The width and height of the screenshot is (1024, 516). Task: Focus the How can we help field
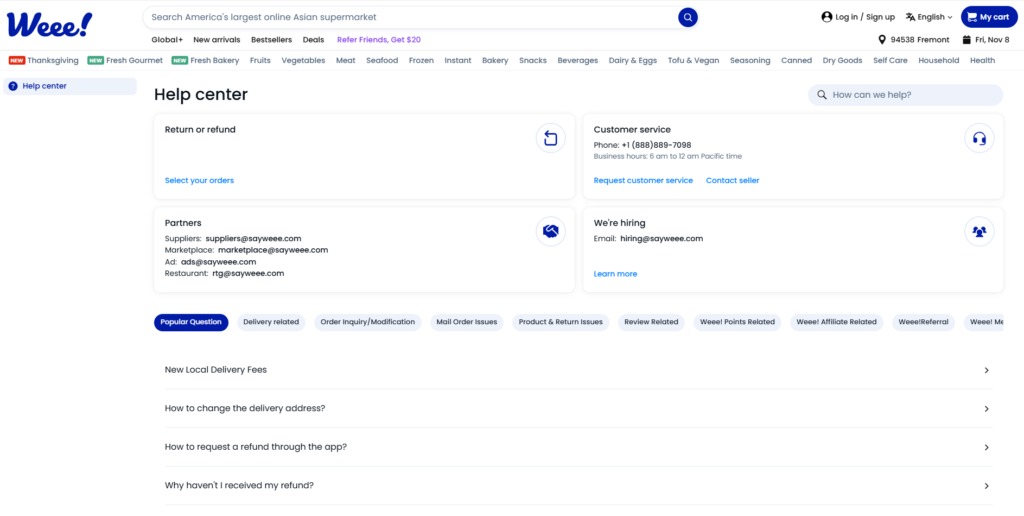point(905,95)
